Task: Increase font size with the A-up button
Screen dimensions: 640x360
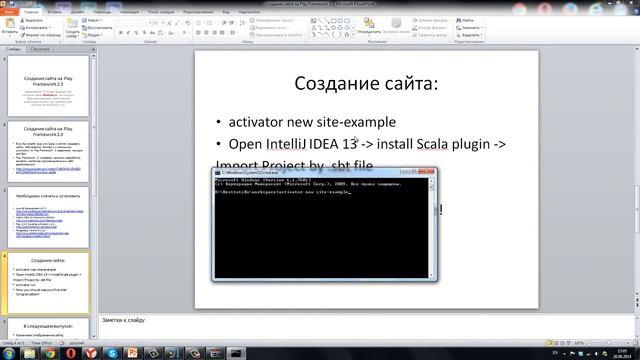Action: [169, 23]
